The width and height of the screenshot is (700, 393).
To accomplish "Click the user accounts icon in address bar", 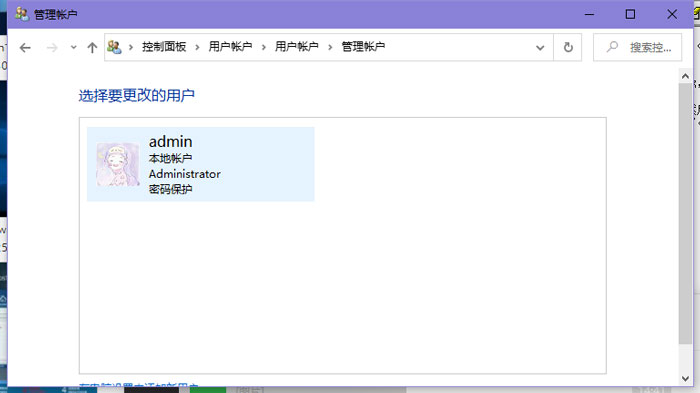I will [114, 47].
